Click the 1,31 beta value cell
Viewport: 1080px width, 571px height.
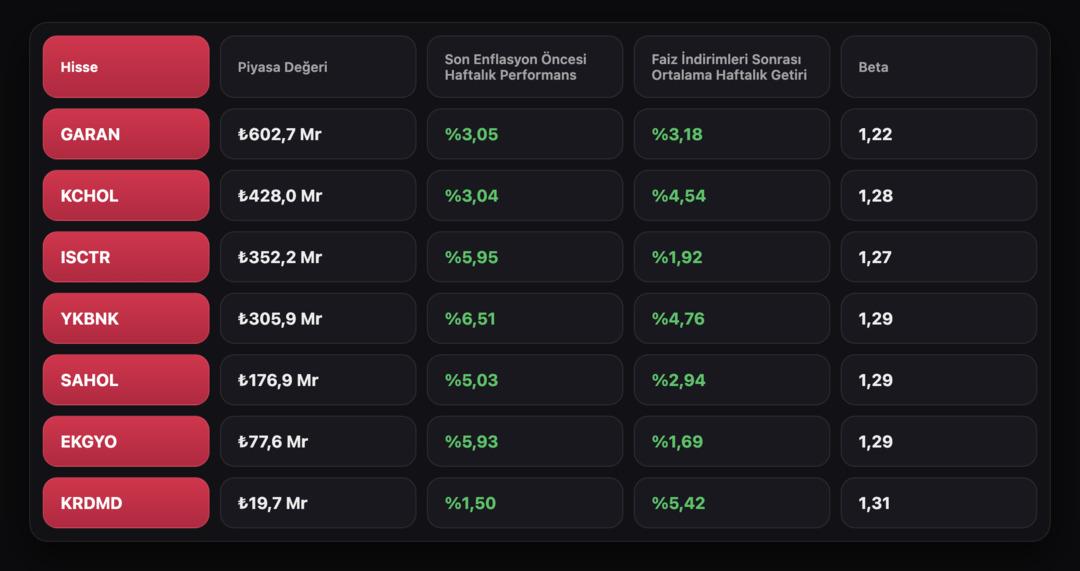(938, 503)
